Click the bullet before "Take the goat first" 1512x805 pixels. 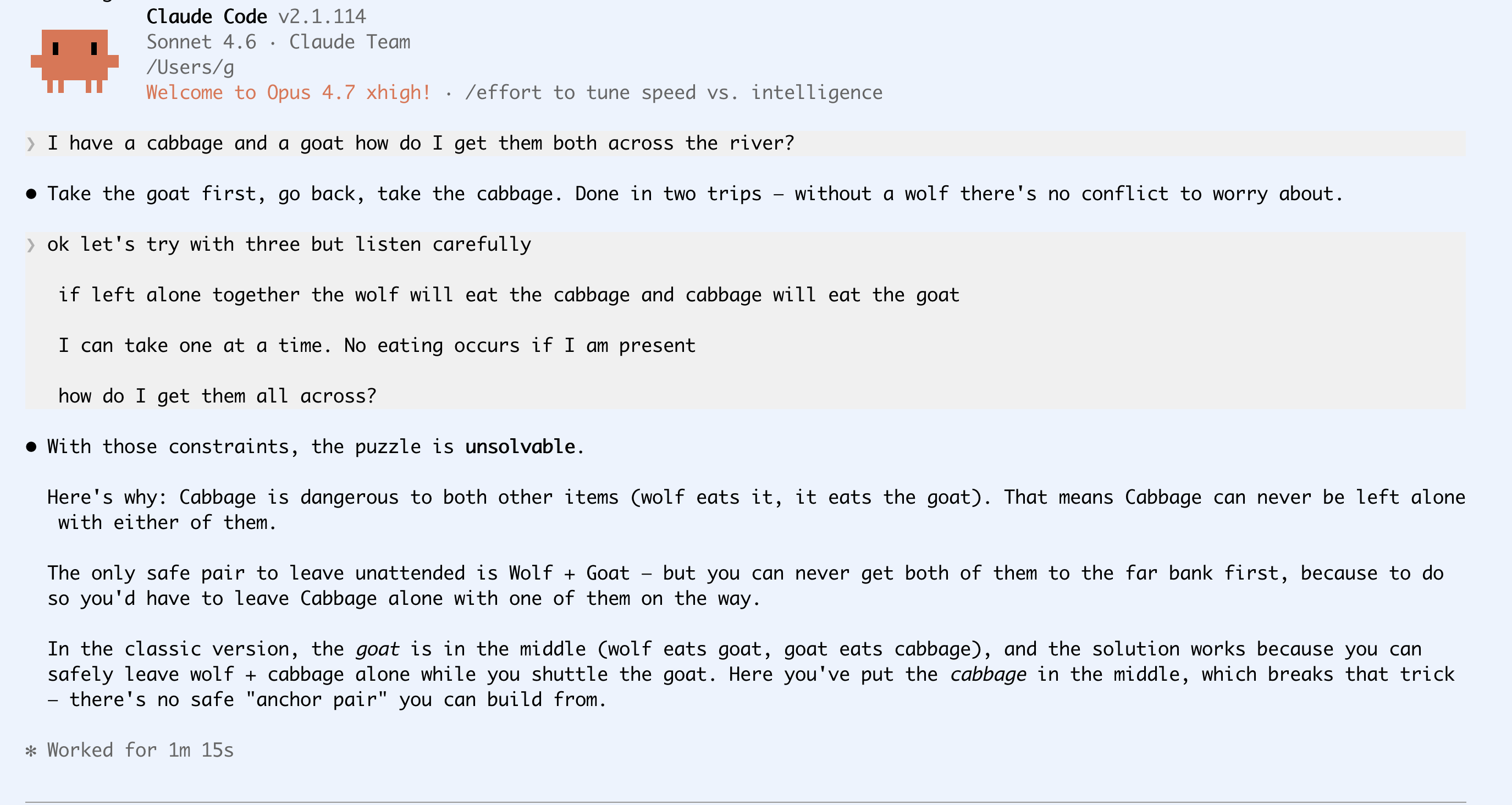[31, 194]
